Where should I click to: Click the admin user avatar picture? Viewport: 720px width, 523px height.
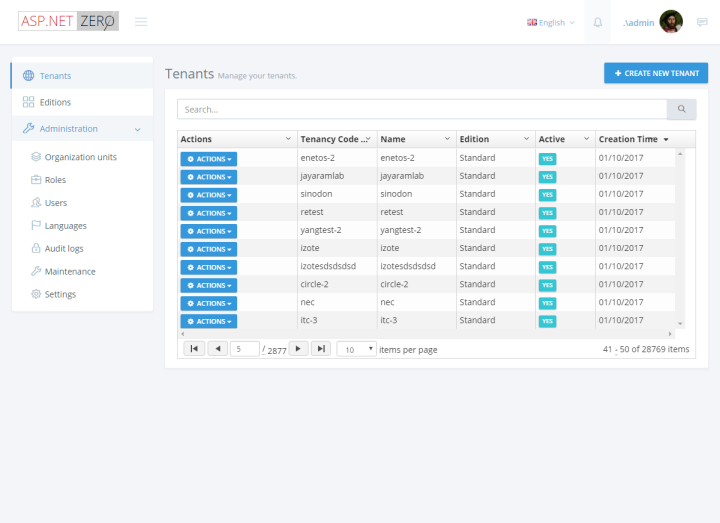coord(671,22)
